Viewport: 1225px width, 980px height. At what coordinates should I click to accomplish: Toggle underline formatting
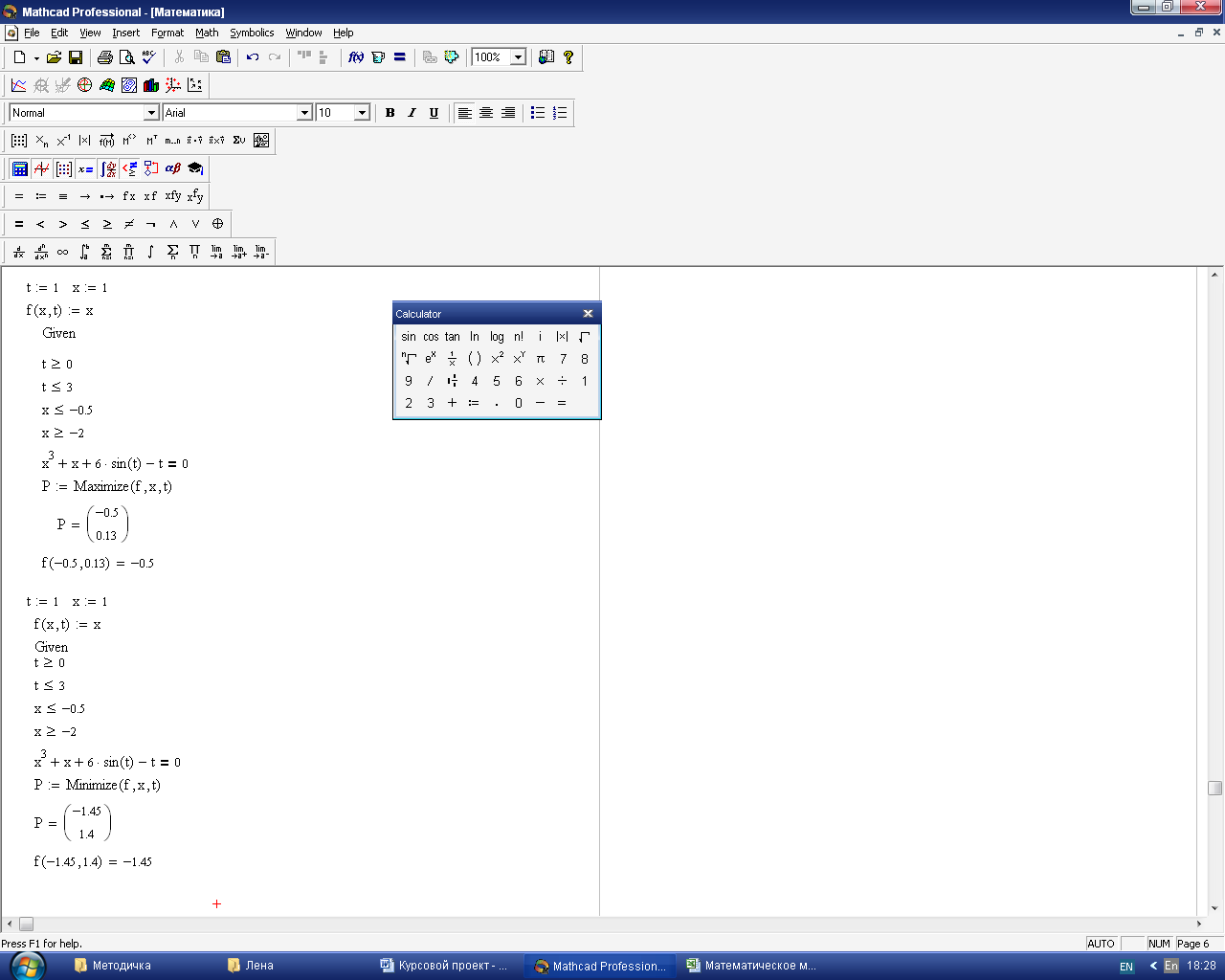[x=434, y=113]
